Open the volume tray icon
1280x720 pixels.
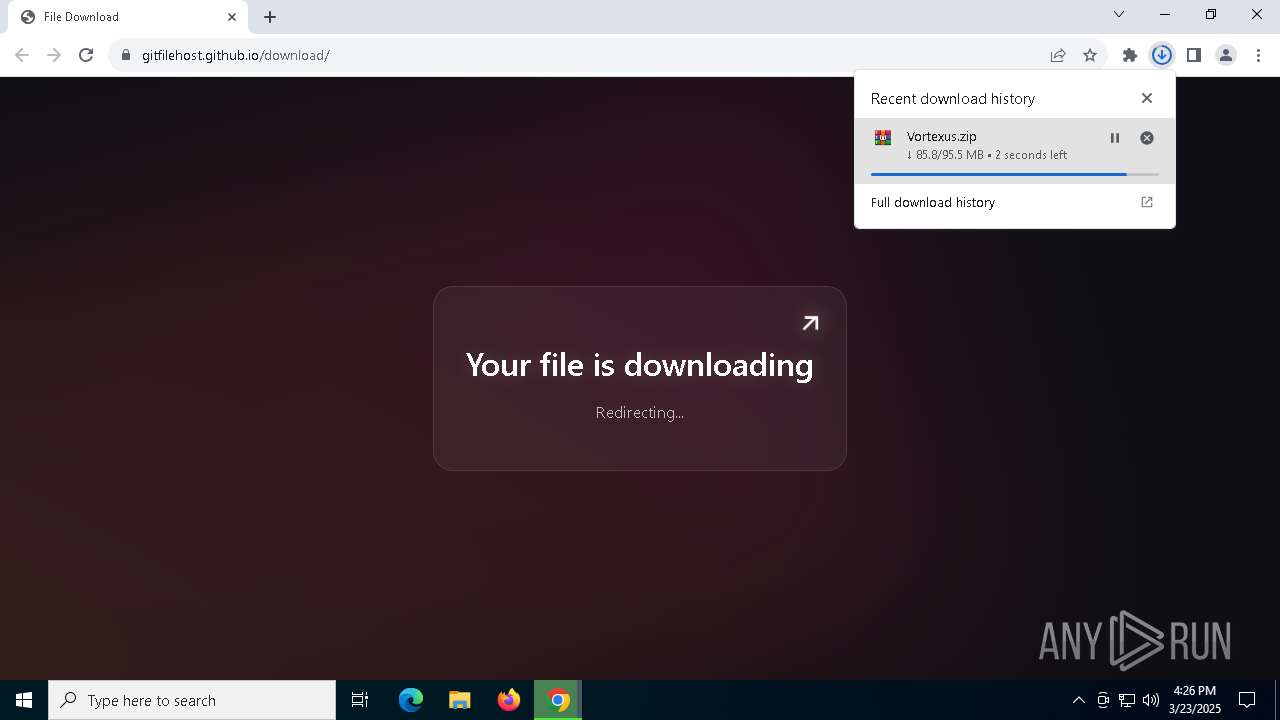pos(1151,700)
